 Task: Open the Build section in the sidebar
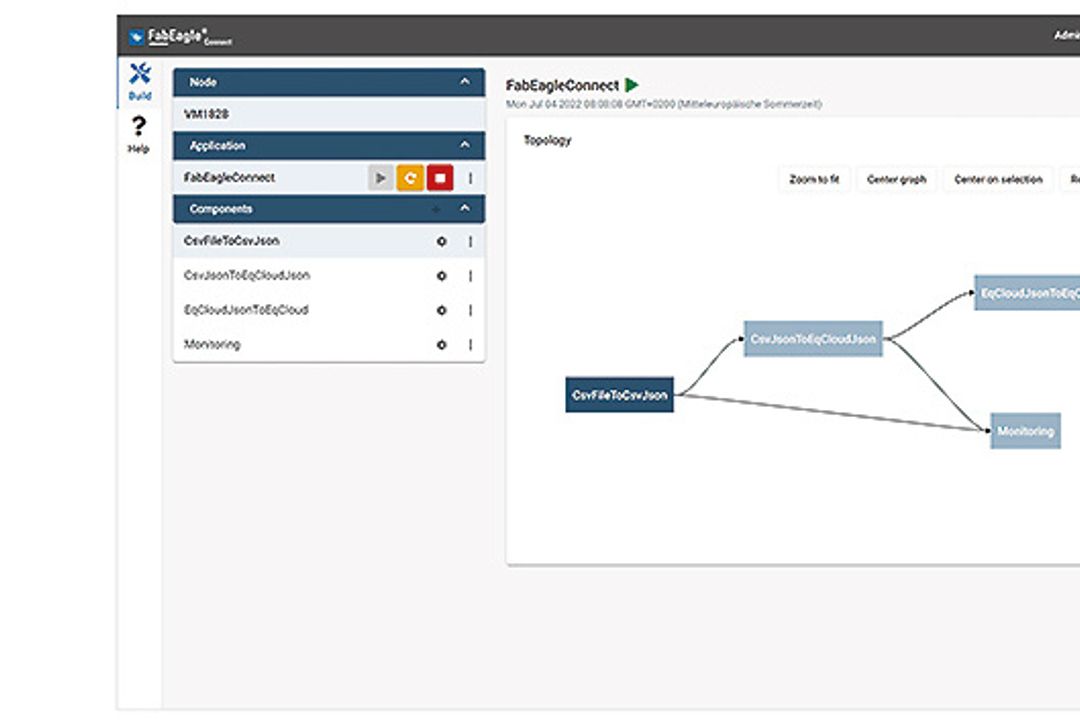pos(140,81)
